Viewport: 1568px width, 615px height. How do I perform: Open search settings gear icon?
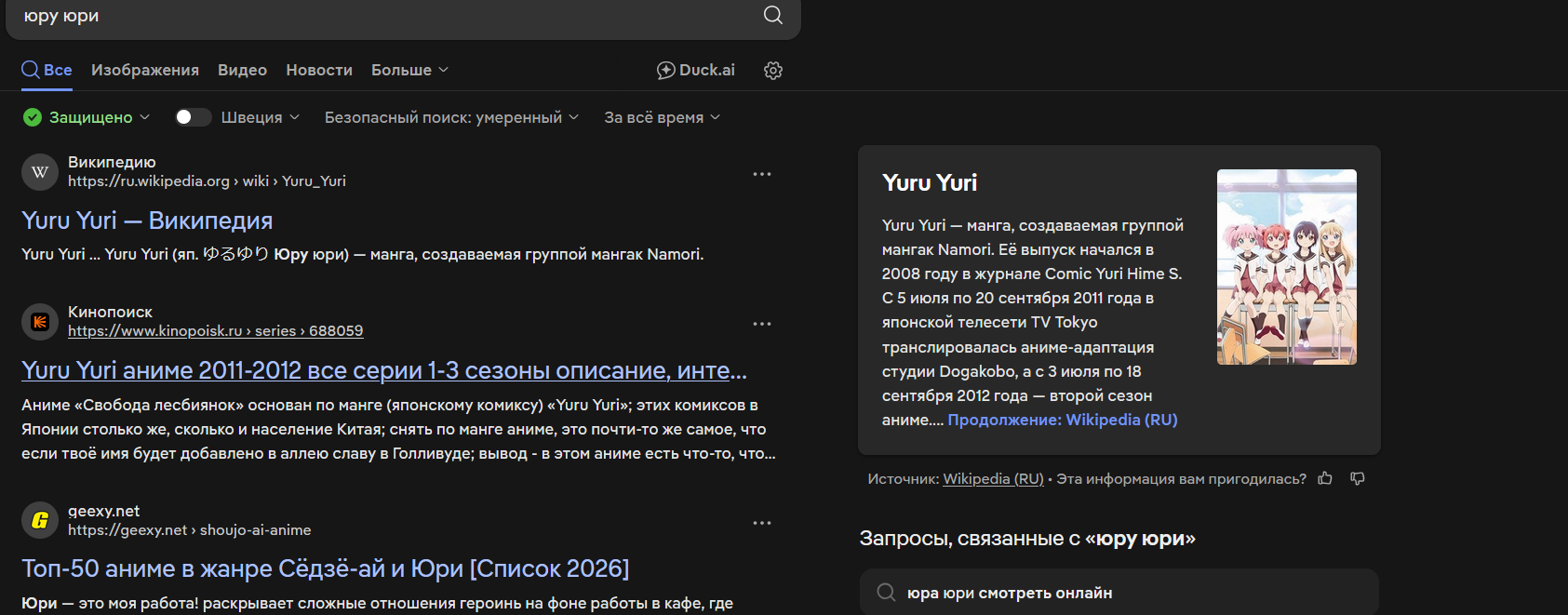pyautogui.click(x=773, y=71)
